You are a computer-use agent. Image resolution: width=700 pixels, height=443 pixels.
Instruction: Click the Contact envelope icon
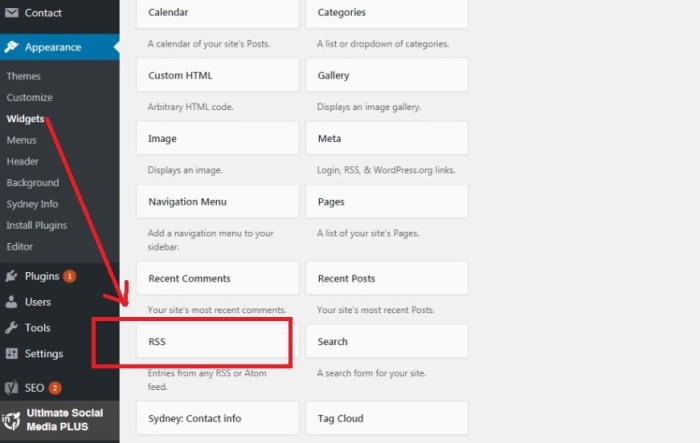12,13
